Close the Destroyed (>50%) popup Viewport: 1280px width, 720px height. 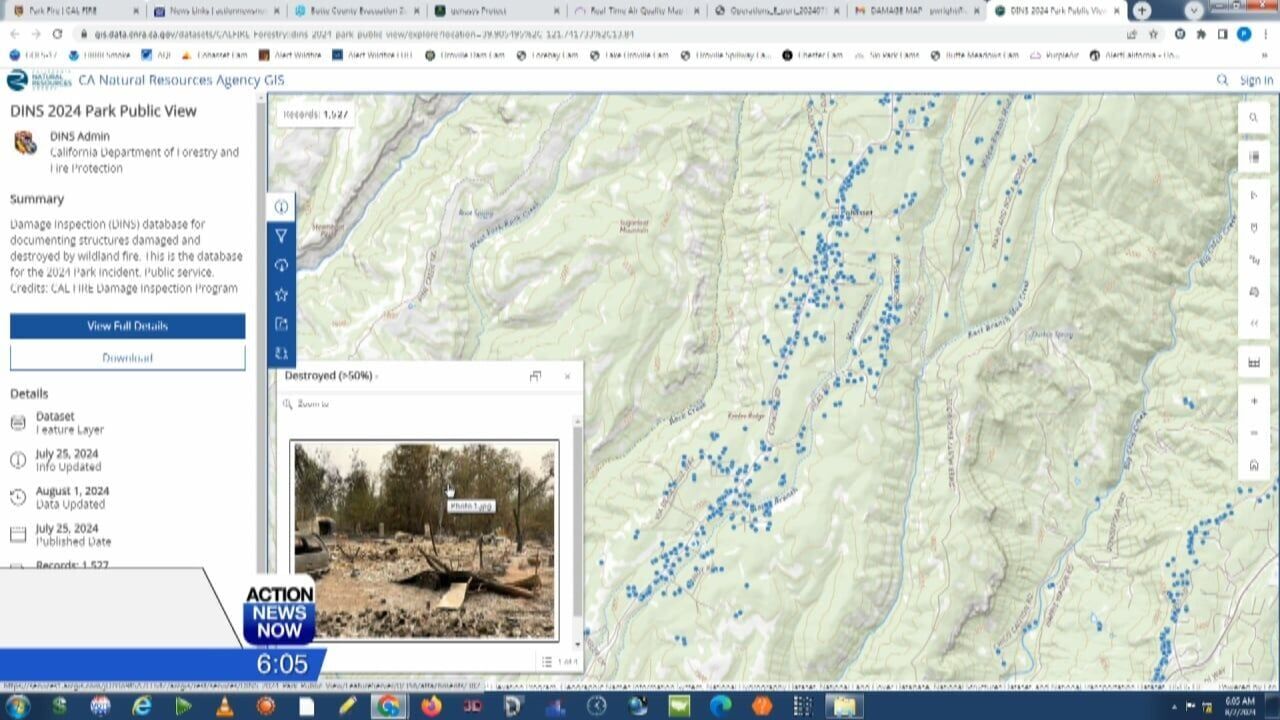567,376
